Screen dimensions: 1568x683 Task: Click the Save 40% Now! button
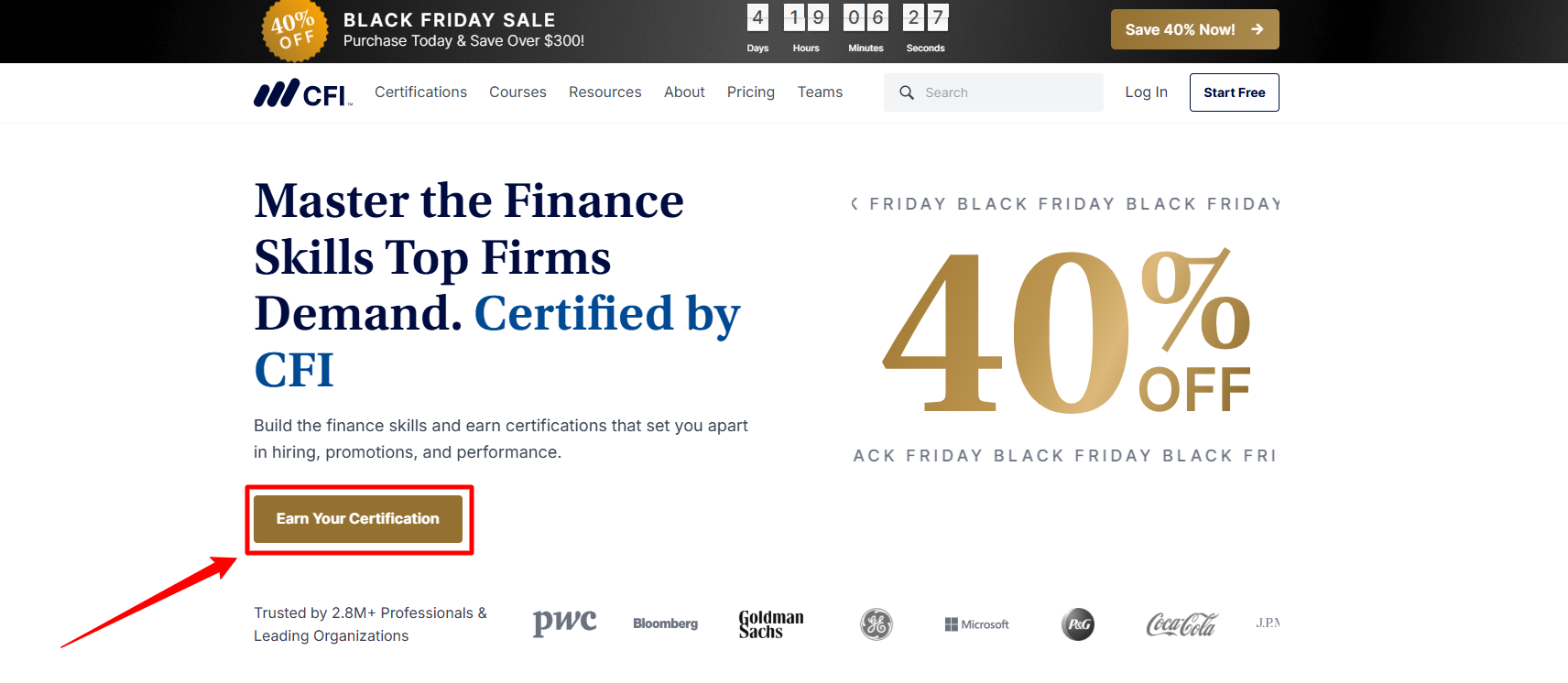[1194, 29]
